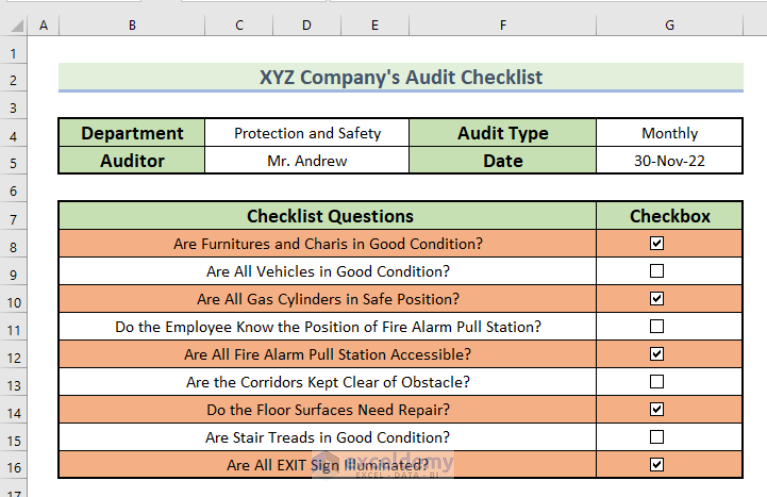Screen dimensions: 767x497
Task: Check the corridors kept clear checkbox
Action: (657, 381)
